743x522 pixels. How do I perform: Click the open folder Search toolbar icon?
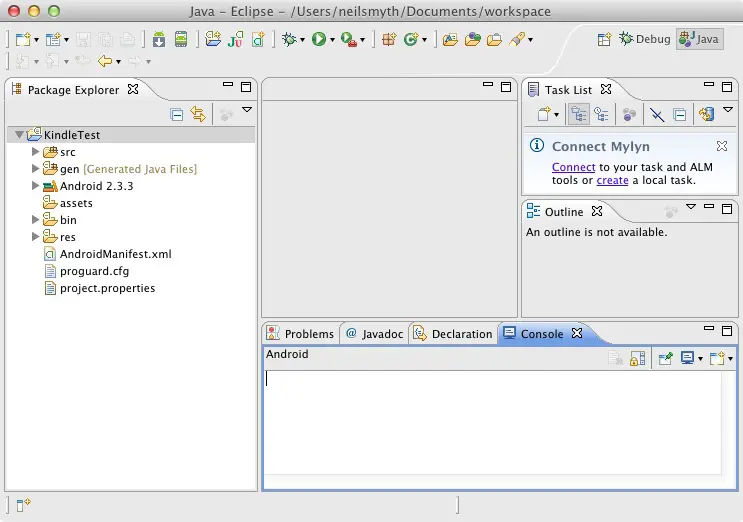click(494, 39)
